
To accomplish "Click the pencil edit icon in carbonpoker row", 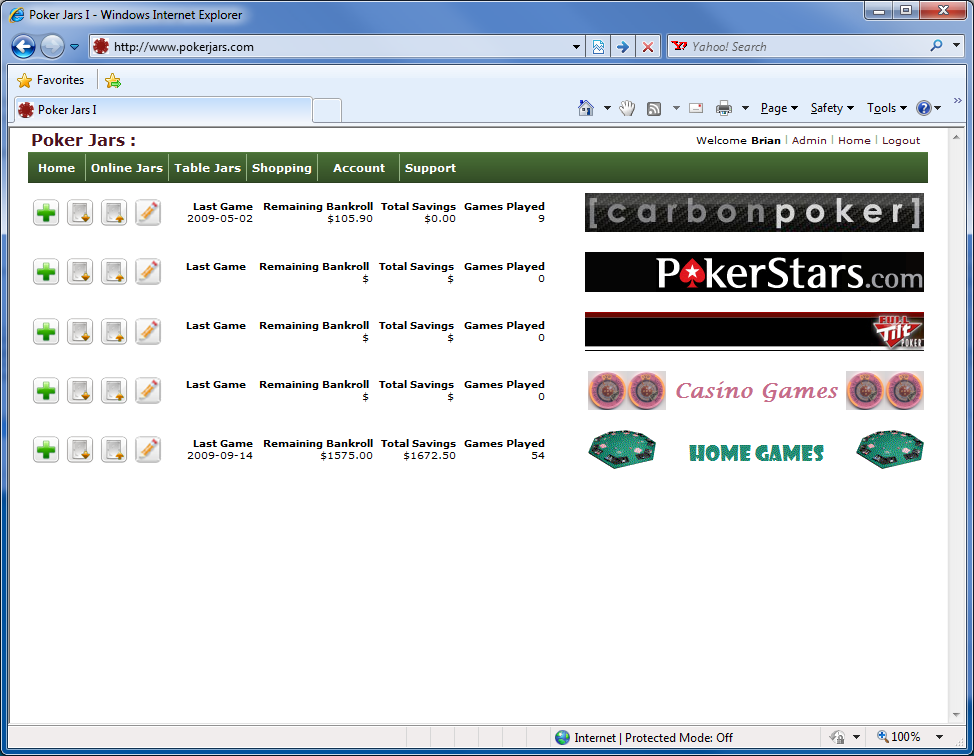I will tap(148, 213).
